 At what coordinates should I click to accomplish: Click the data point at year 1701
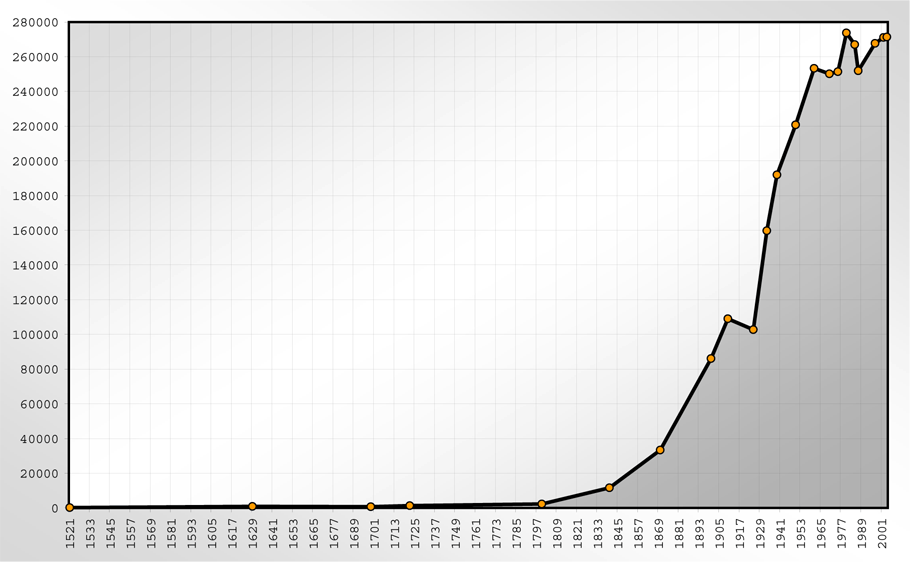click(x=371, y=507)
